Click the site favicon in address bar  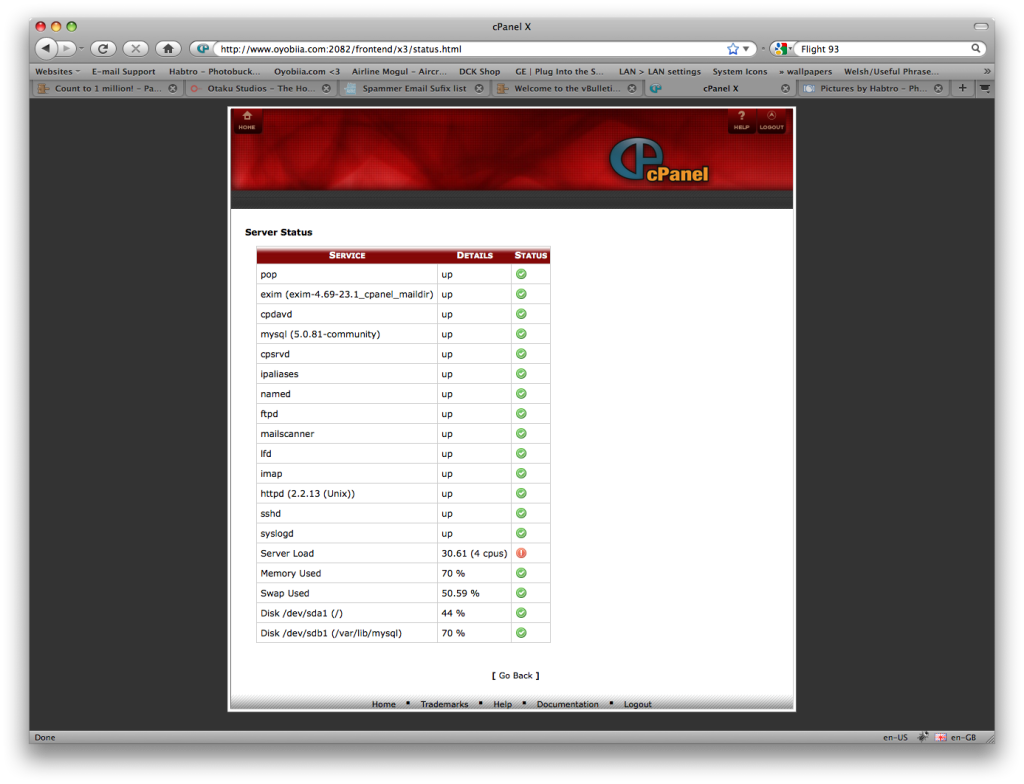click(x=203, y=49)
